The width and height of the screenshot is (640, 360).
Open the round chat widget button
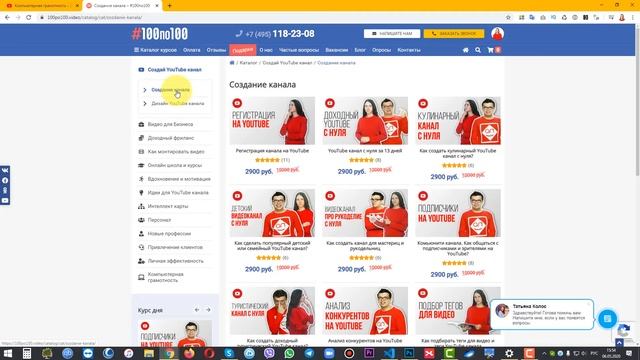[607, 318]
